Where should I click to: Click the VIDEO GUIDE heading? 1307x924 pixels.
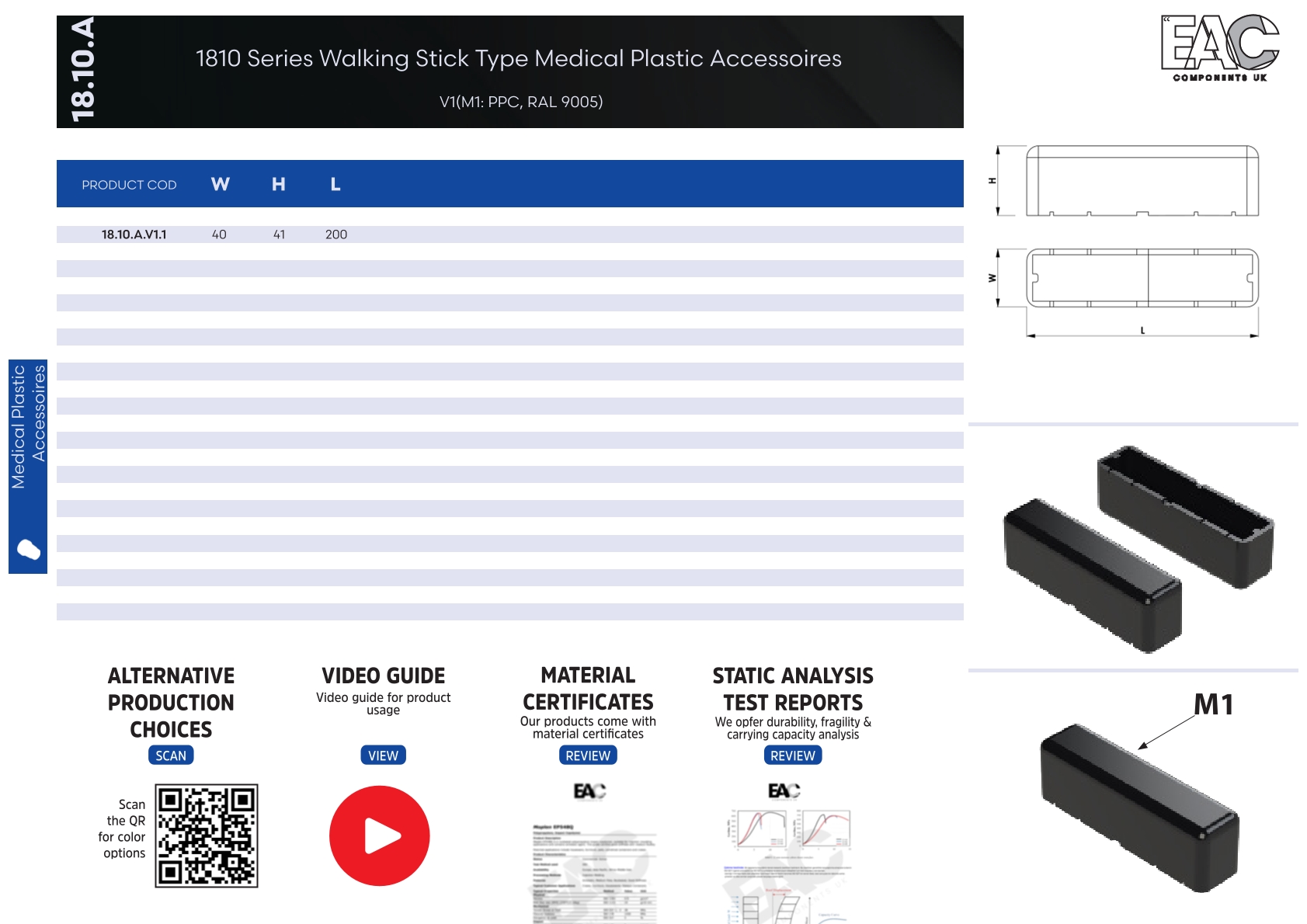coord(383,676)
